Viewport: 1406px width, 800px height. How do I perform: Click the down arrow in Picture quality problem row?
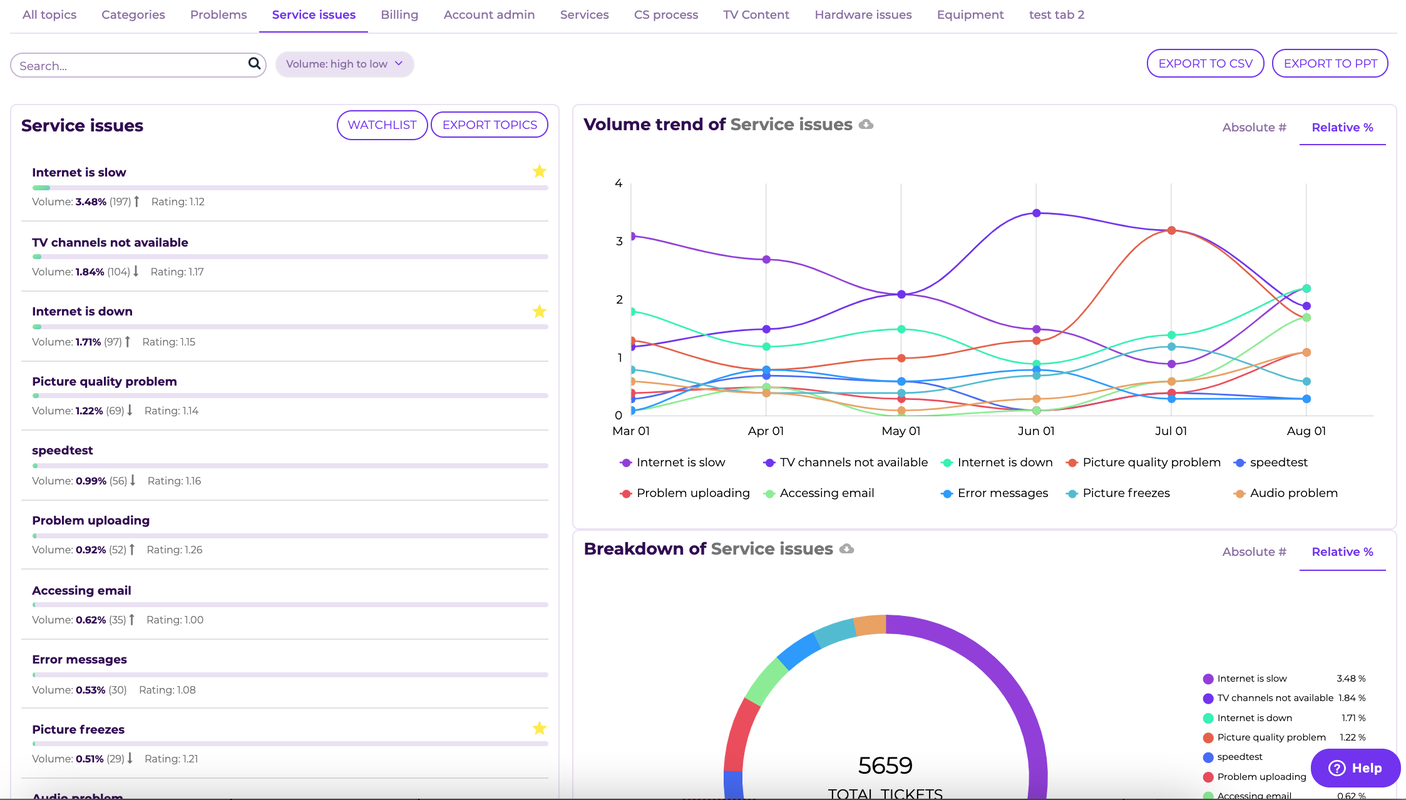pos(130,410)
